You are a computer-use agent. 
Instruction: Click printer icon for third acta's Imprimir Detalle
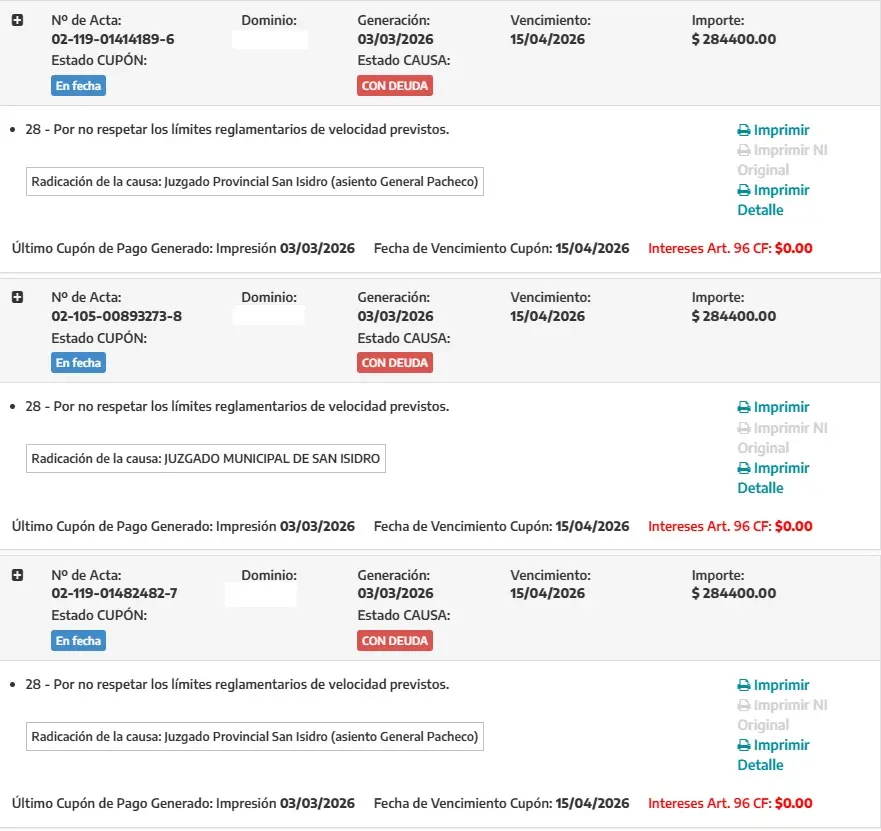point(743,745)
